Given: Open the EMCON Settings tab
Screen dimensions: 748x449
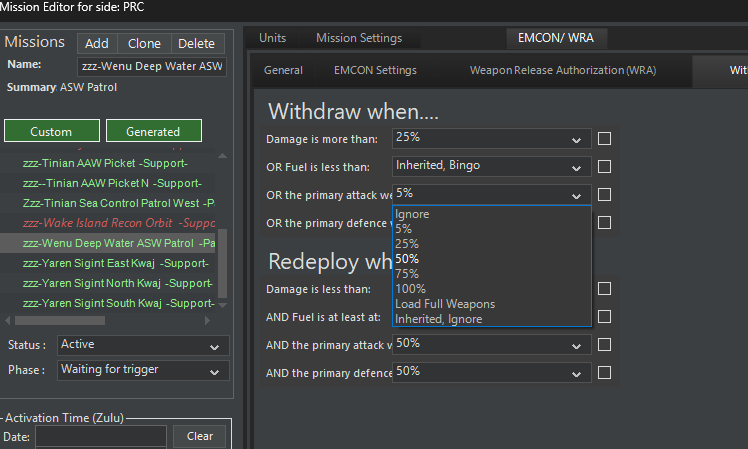Looking at the screenshot, I should pyautogui.click(x=375, y=71).
